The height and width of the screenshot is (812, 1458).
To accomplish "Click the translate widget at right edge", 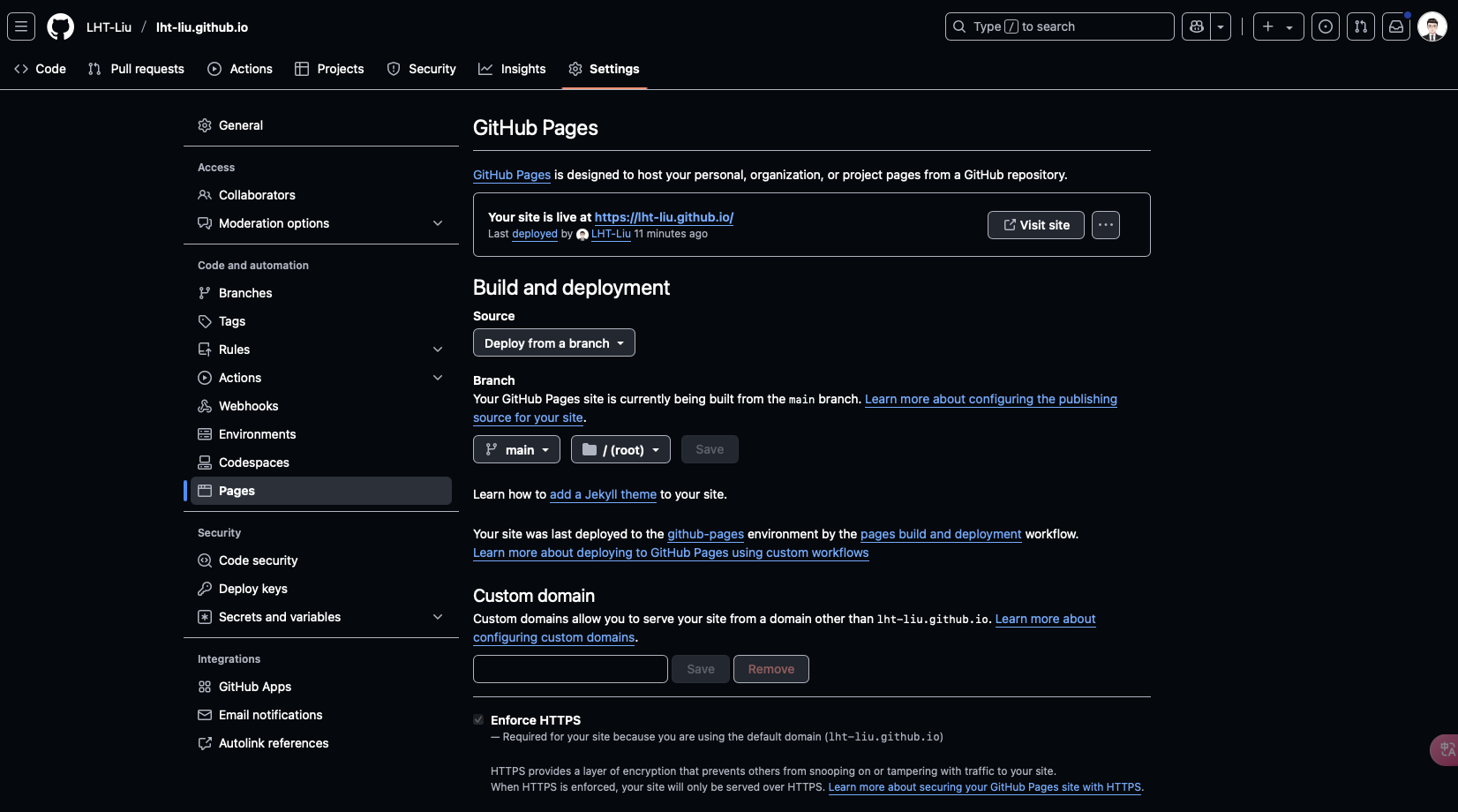I will tap(1446, 750).
